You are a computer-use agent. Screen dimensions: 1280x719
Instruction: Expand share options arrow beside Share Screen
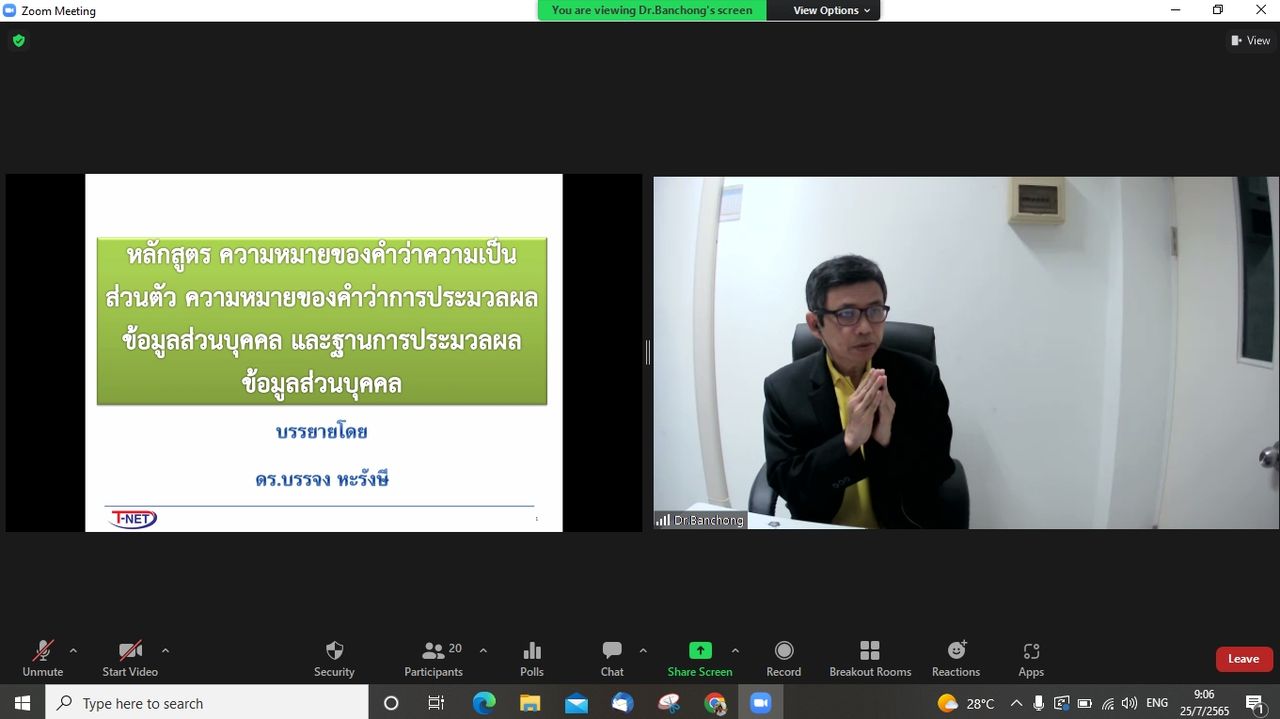735,650
